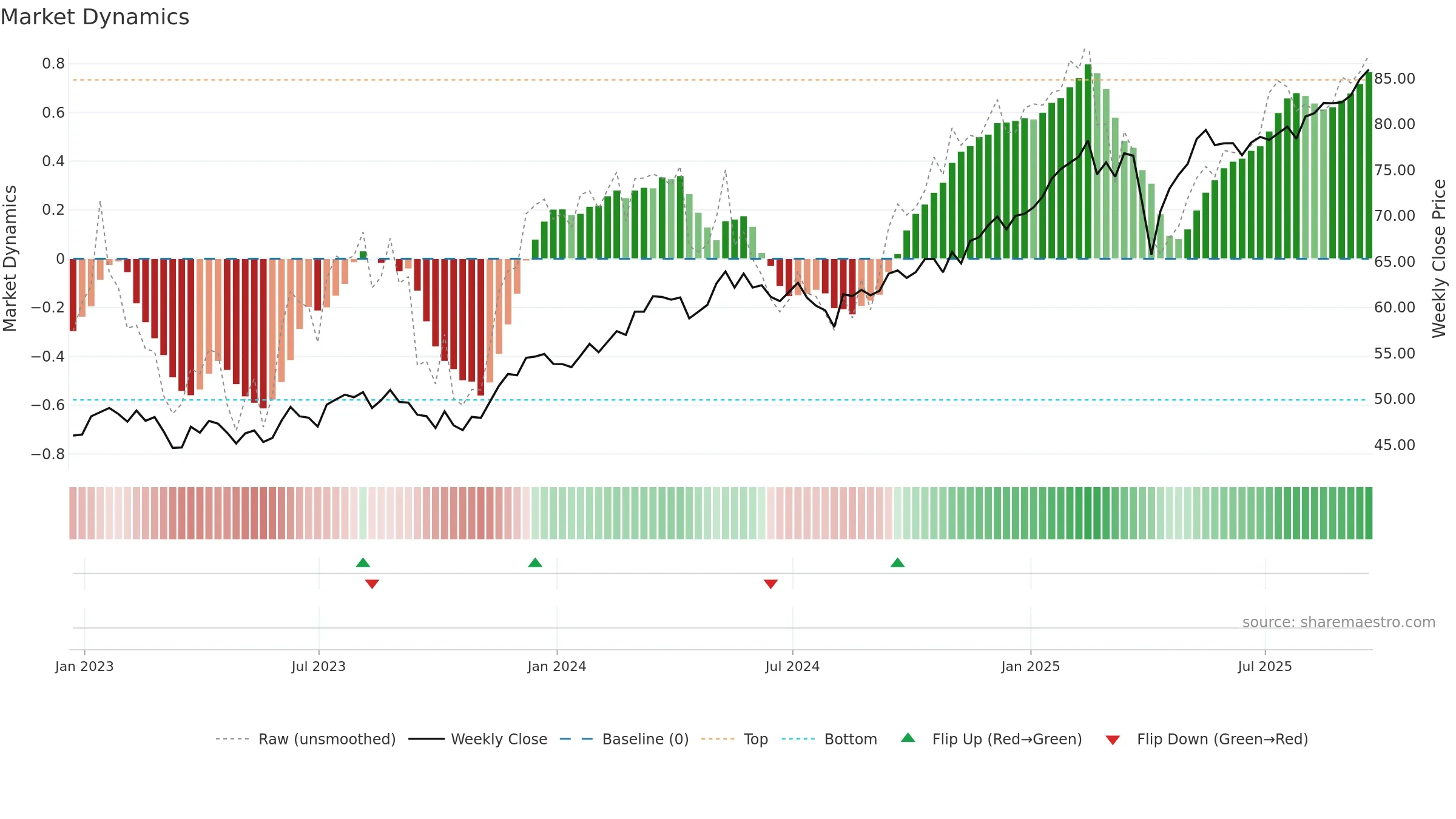This screenshot has height=819, width=1456.
Task: Click the rotated left axis label Market Dynamics
Action: (10, 258)
